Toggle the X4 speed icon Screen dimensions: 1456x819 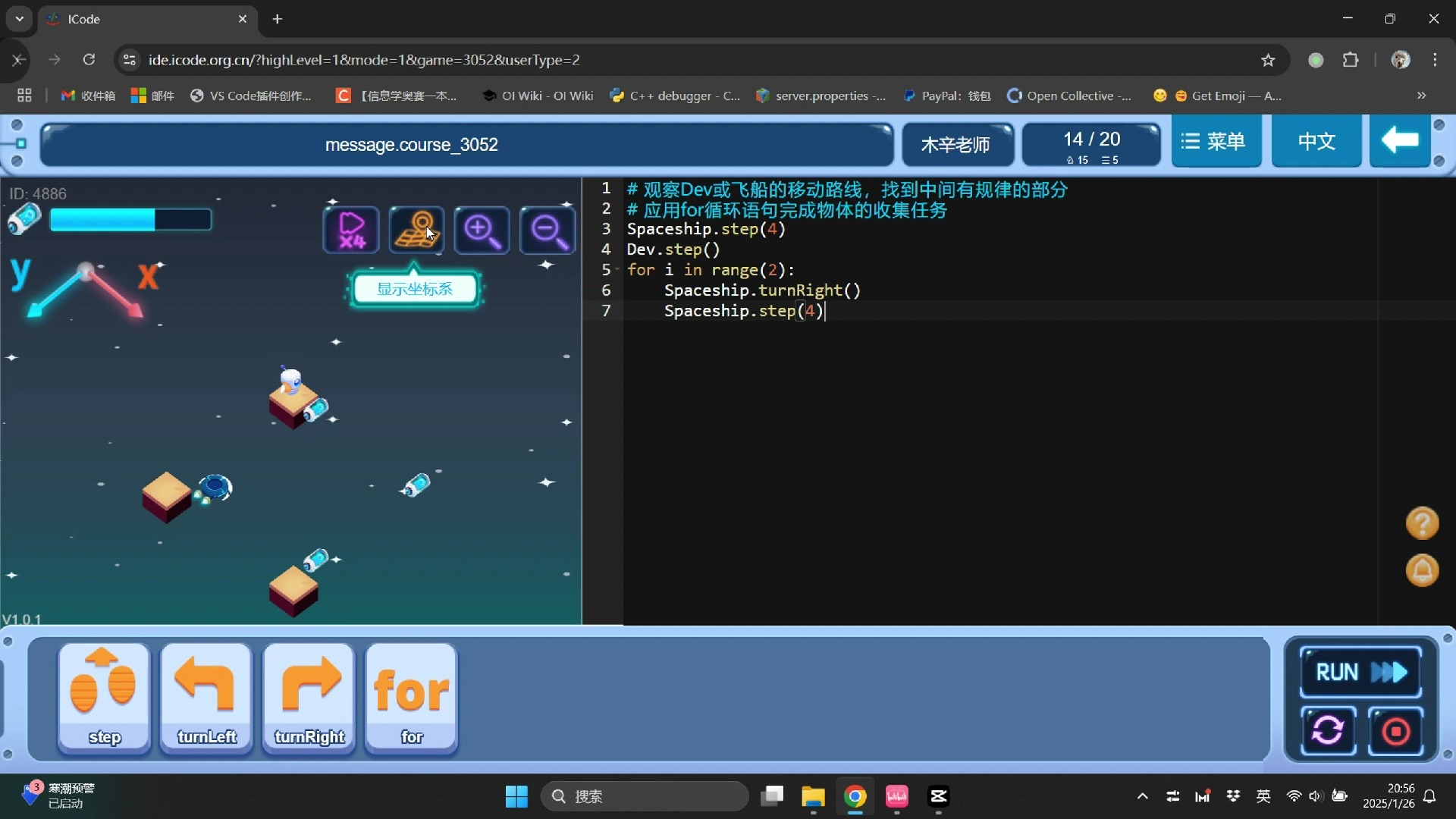point(351,230)
